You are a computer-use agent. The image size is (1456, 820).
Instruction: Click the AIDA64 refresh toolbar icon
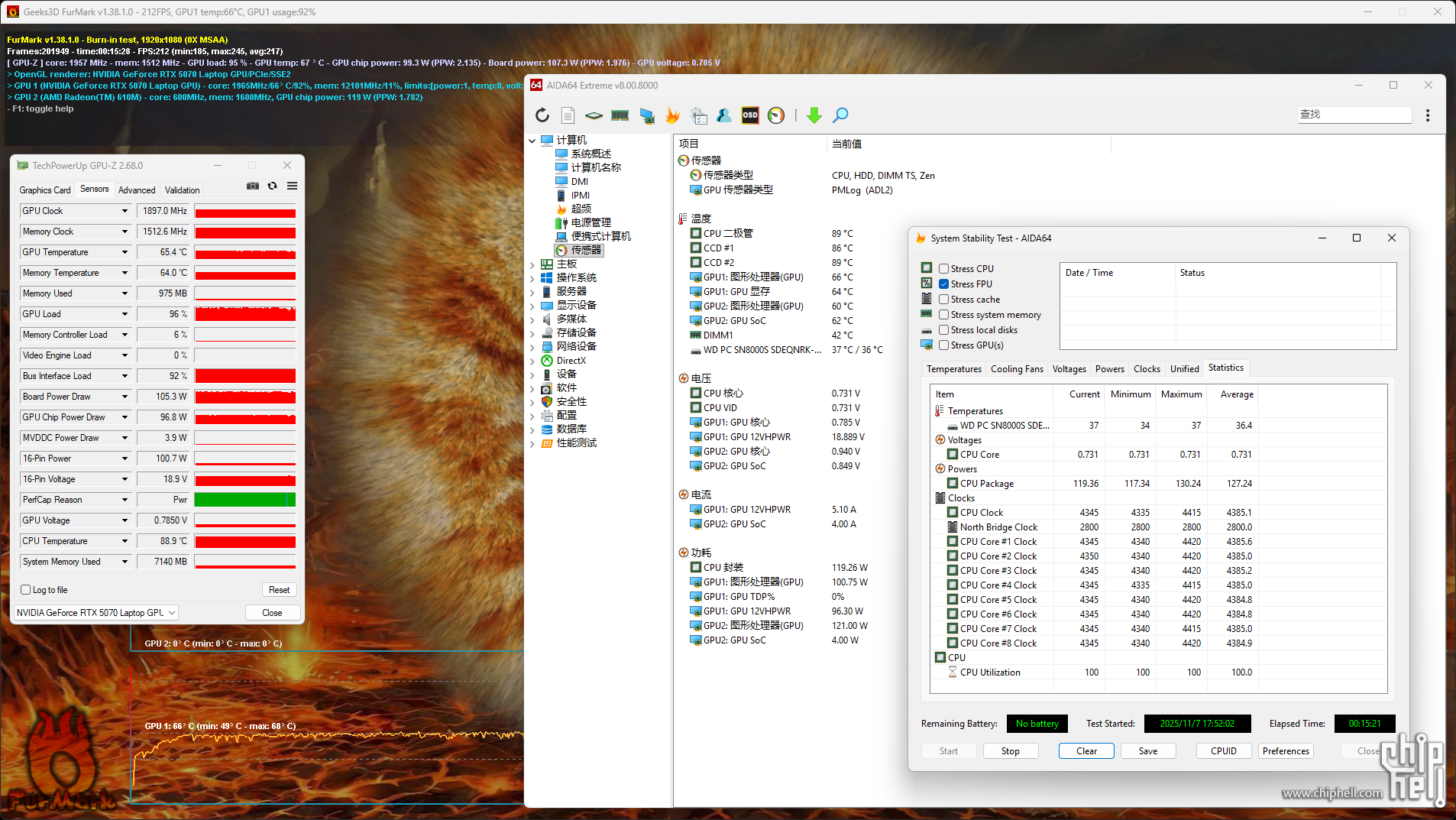542,115
